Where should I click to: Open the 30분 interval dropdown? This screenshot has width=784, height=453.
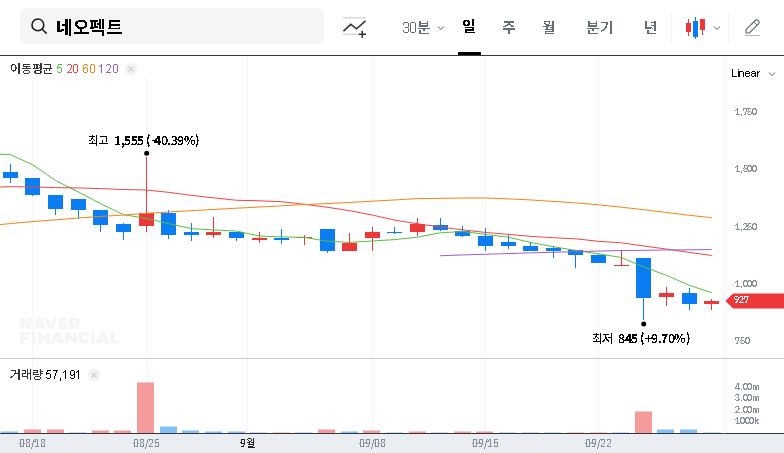[423, 28]
